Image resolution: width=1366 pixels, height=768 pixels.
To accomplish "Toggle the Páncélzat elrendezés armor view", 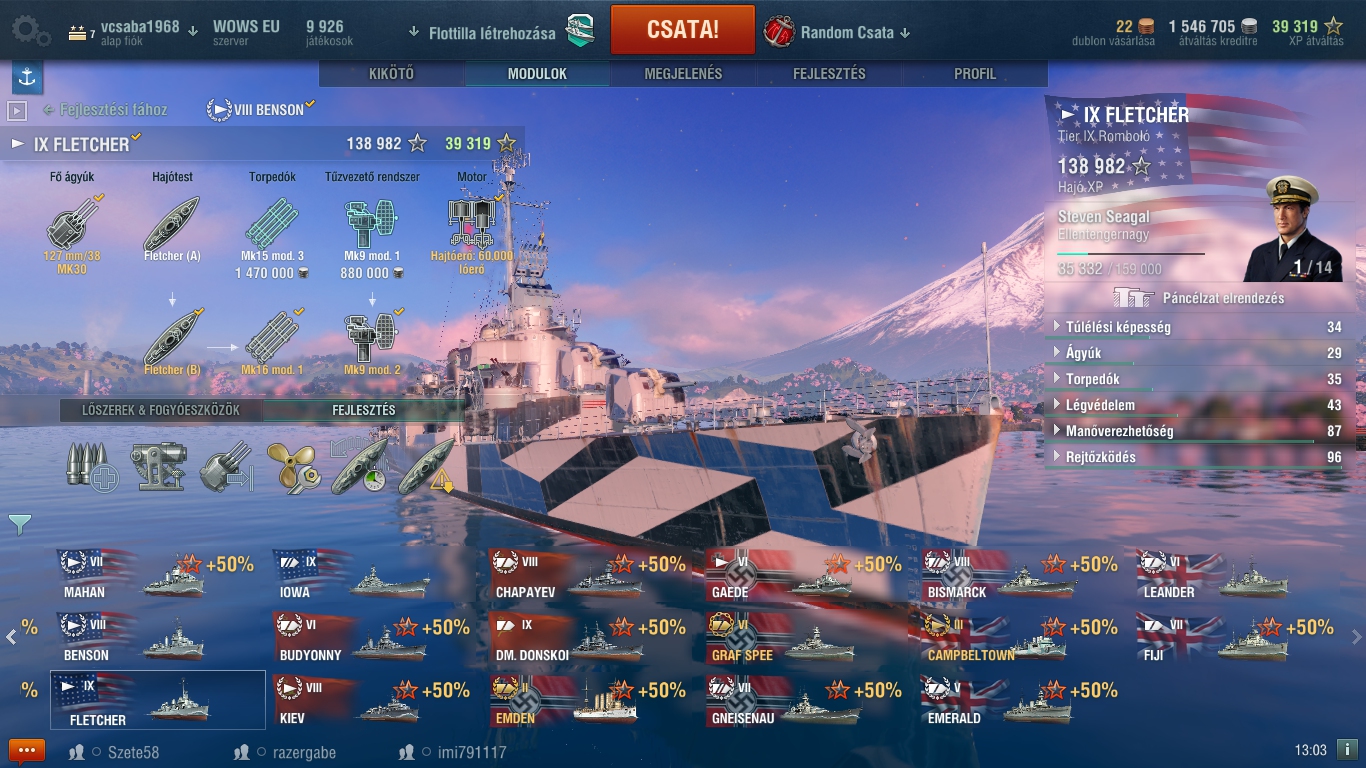I will 1200,298.
